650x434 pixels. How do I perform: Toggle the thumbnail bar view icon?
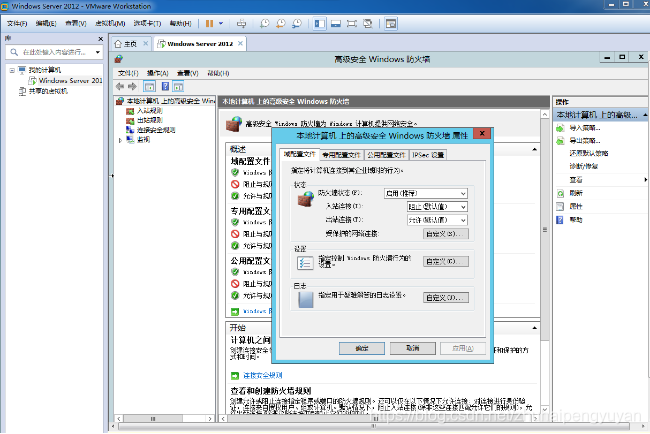(x=336, y=24)
